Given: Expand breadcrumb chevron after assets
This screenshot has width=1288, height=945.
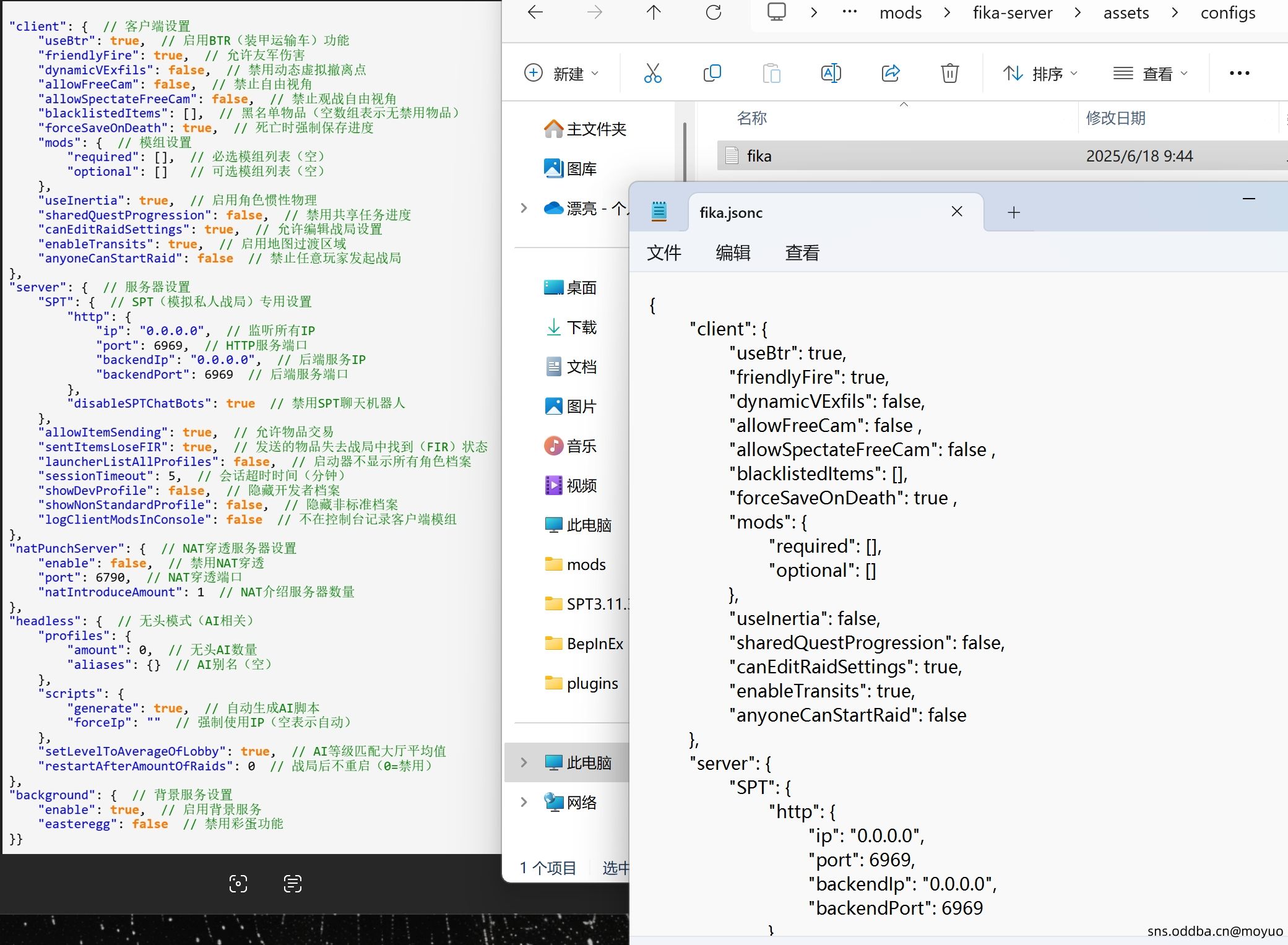Looking at the screenshot, I should (1175, 12).
